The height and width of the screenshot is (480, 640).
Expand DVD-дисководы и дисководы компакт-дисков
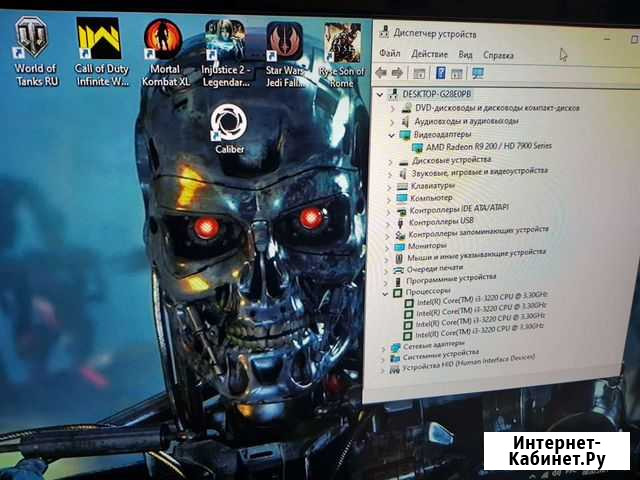pos(393,109)
